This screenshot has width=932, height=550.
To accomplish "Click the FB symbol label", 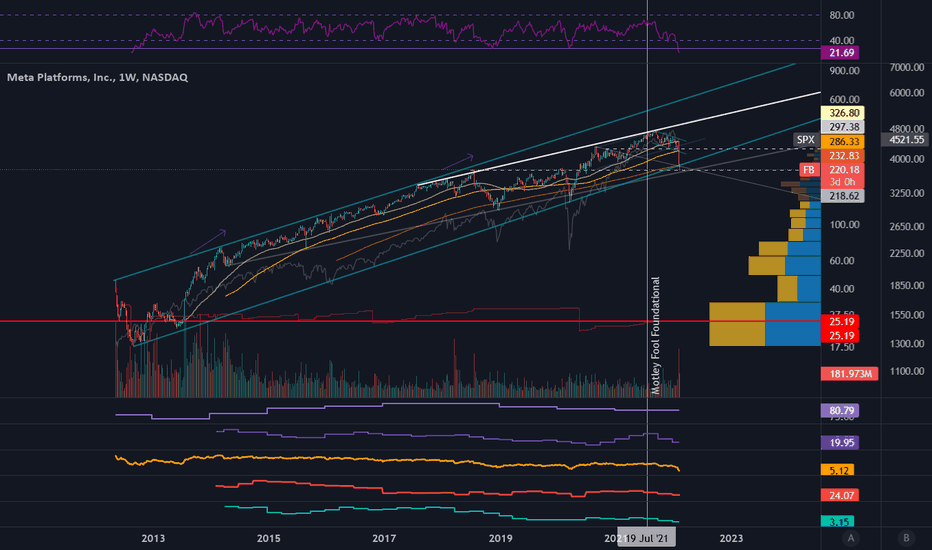I will point(808,169).
